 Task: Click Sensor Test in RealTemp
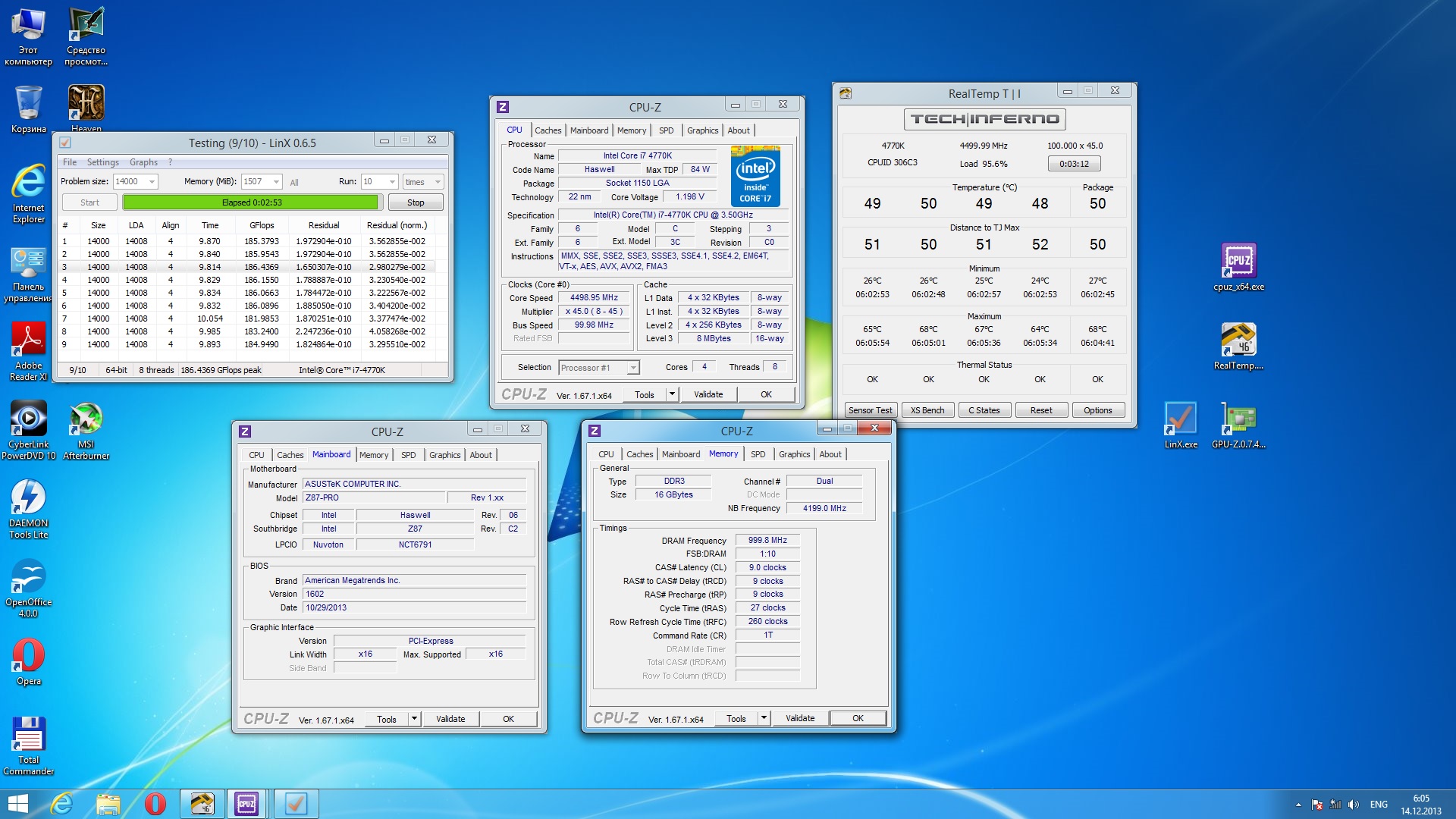[870, 410]
